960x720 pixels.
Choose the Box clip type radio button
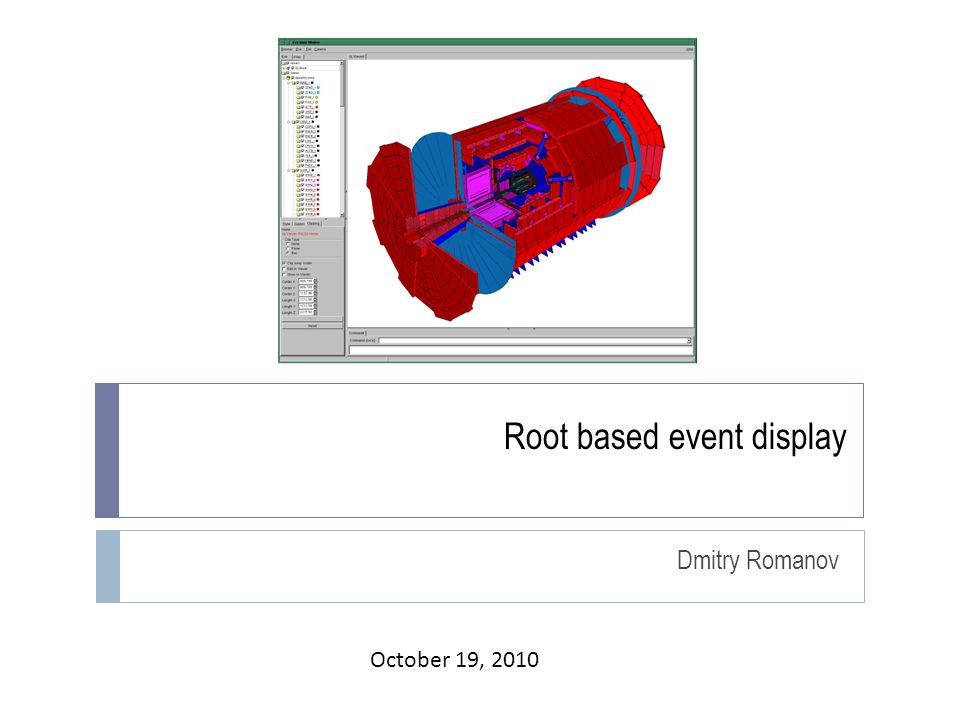[x=288, y=253]
